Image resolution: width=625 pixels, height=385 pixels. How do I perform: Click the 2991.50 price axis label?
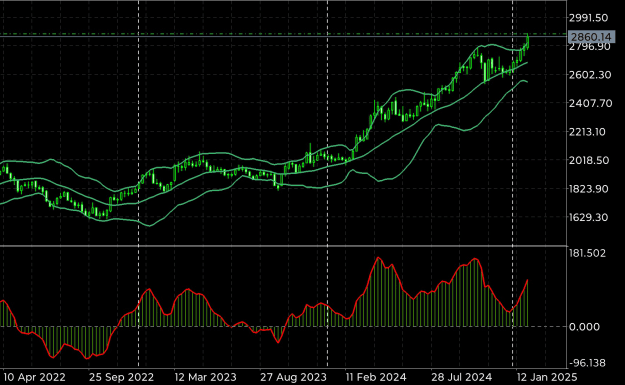(588, 18)
